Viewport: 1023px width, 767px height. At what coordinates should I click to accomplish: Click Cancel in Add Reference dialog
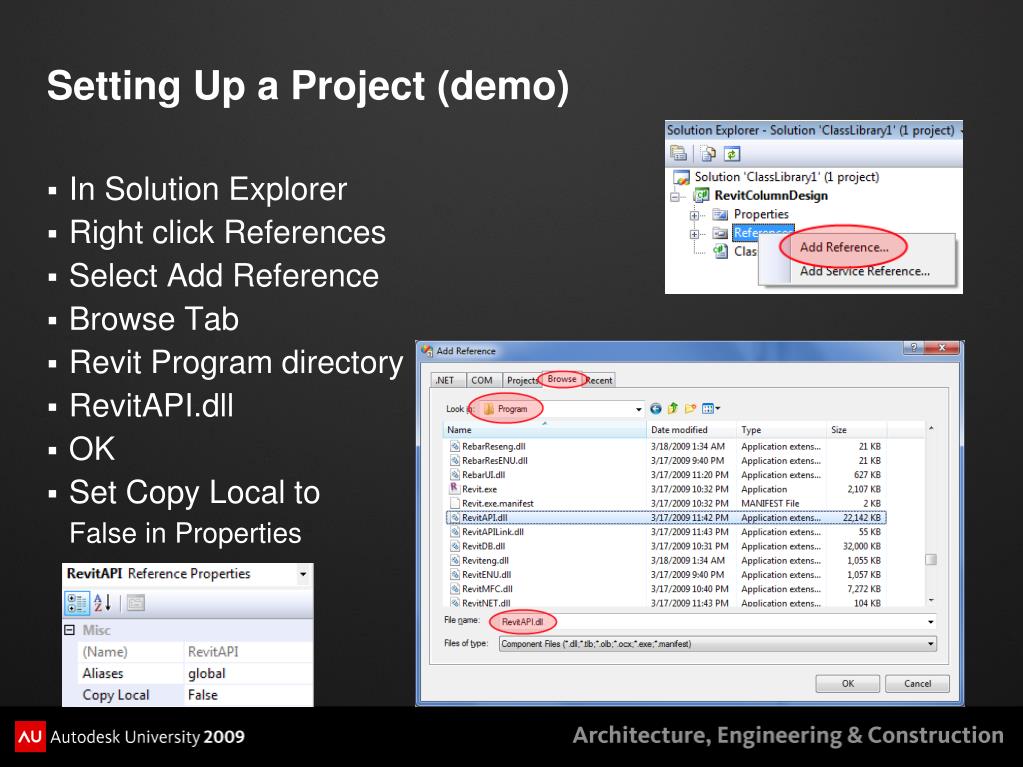pos(917,684)
